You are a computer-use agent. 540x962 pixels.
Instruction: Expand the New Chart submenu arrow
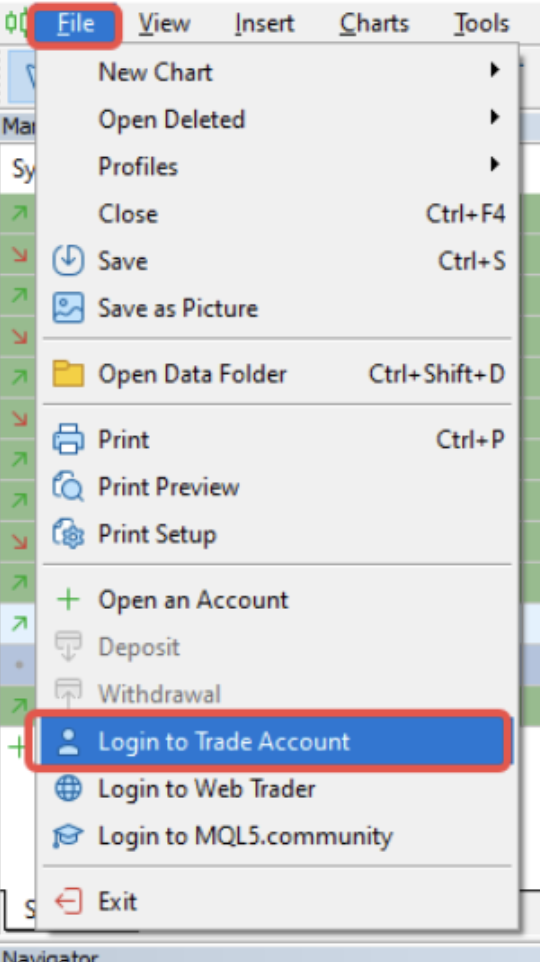pyautogui.click(x=495, y=70)
